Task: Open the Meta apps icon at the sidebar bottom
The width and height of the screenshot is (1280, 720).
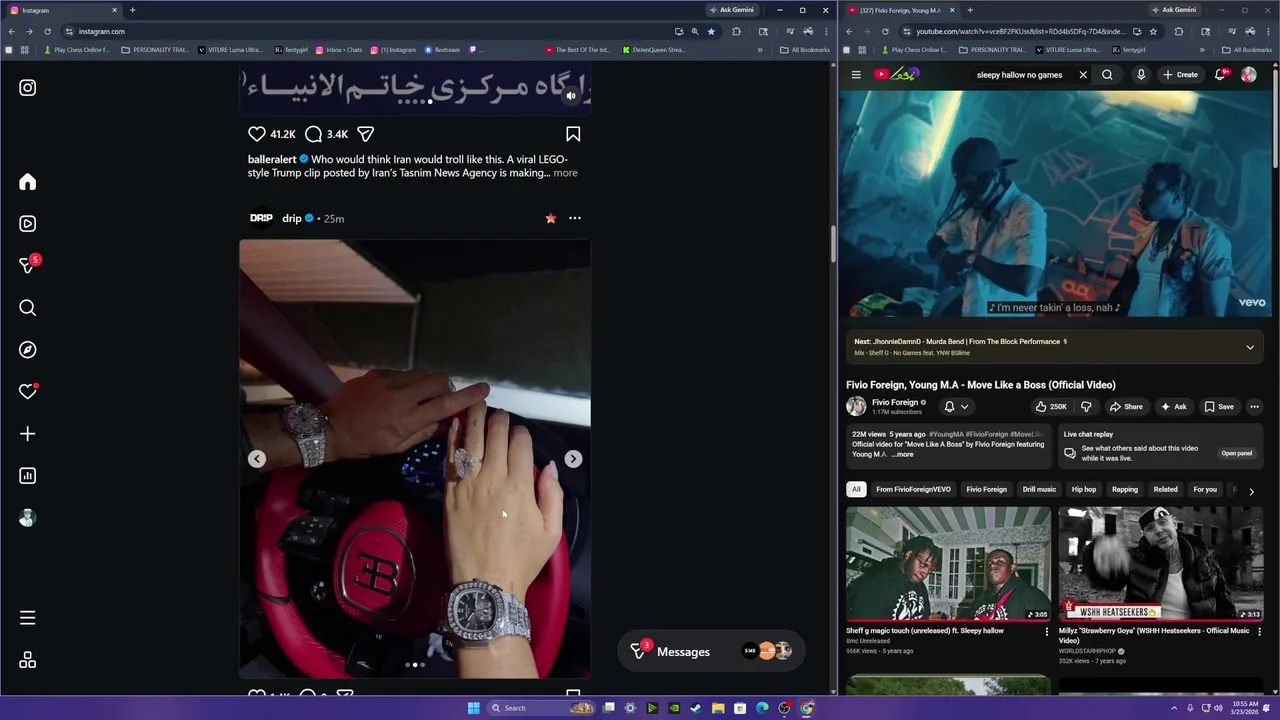Action: 28,660
